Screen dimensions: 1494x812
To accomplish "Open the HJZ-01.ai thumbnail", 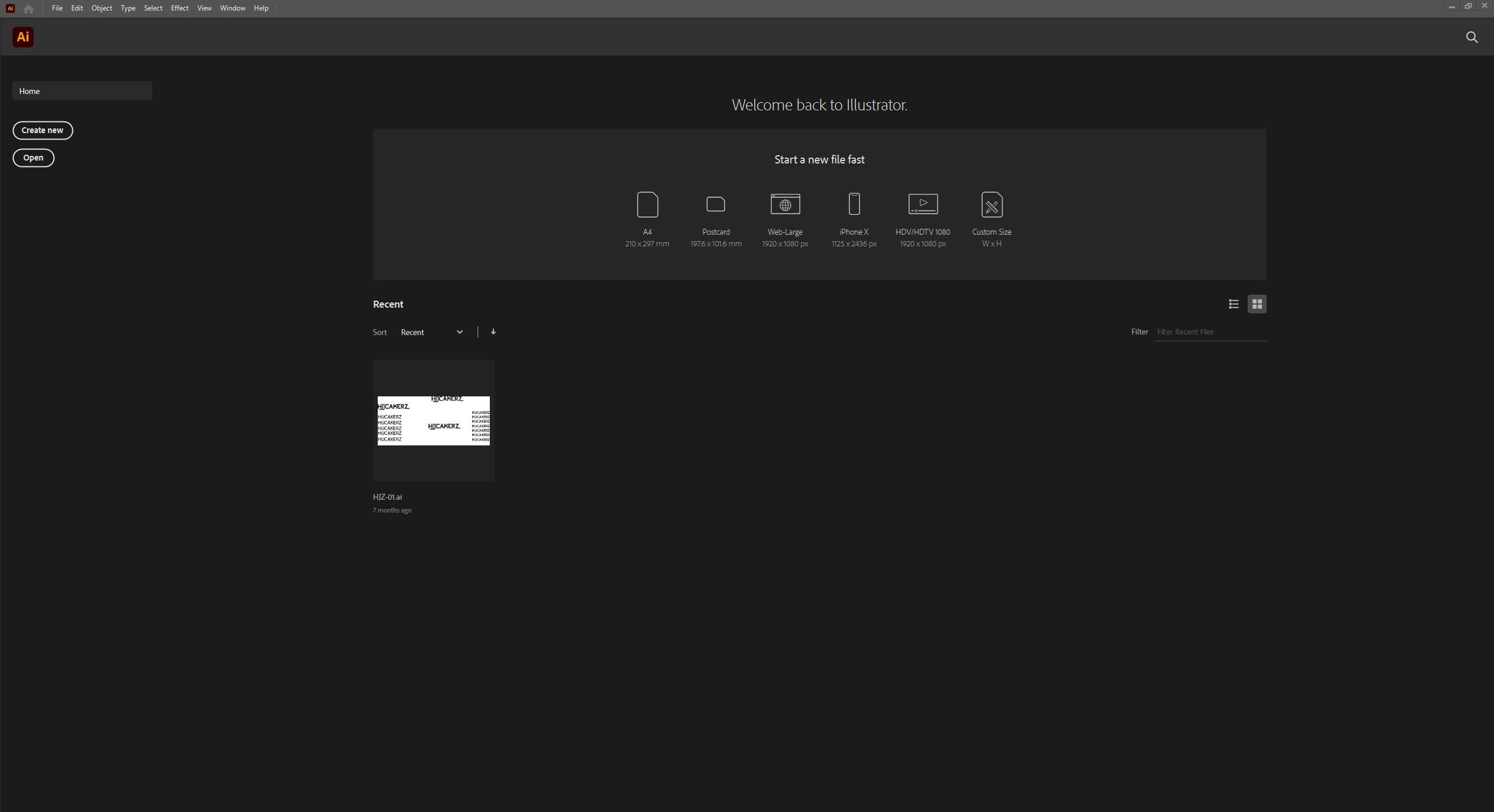I will (x=434, y=421).
